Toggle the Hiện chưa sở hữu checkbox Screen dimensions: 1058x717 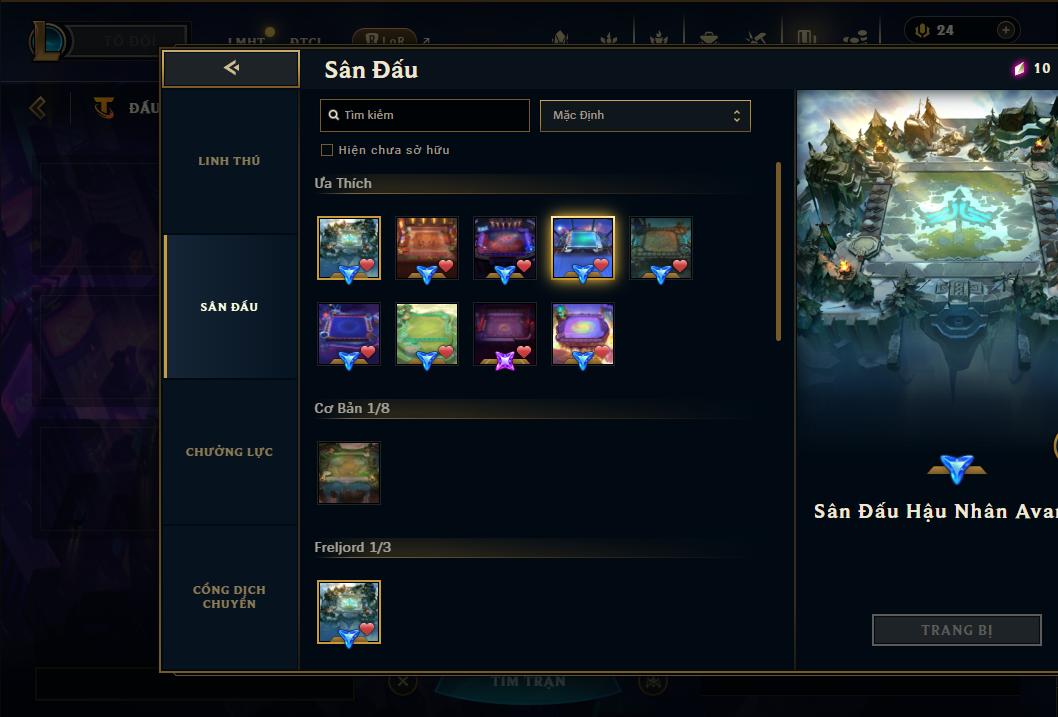pyautogui.click(x=327, y=150)
